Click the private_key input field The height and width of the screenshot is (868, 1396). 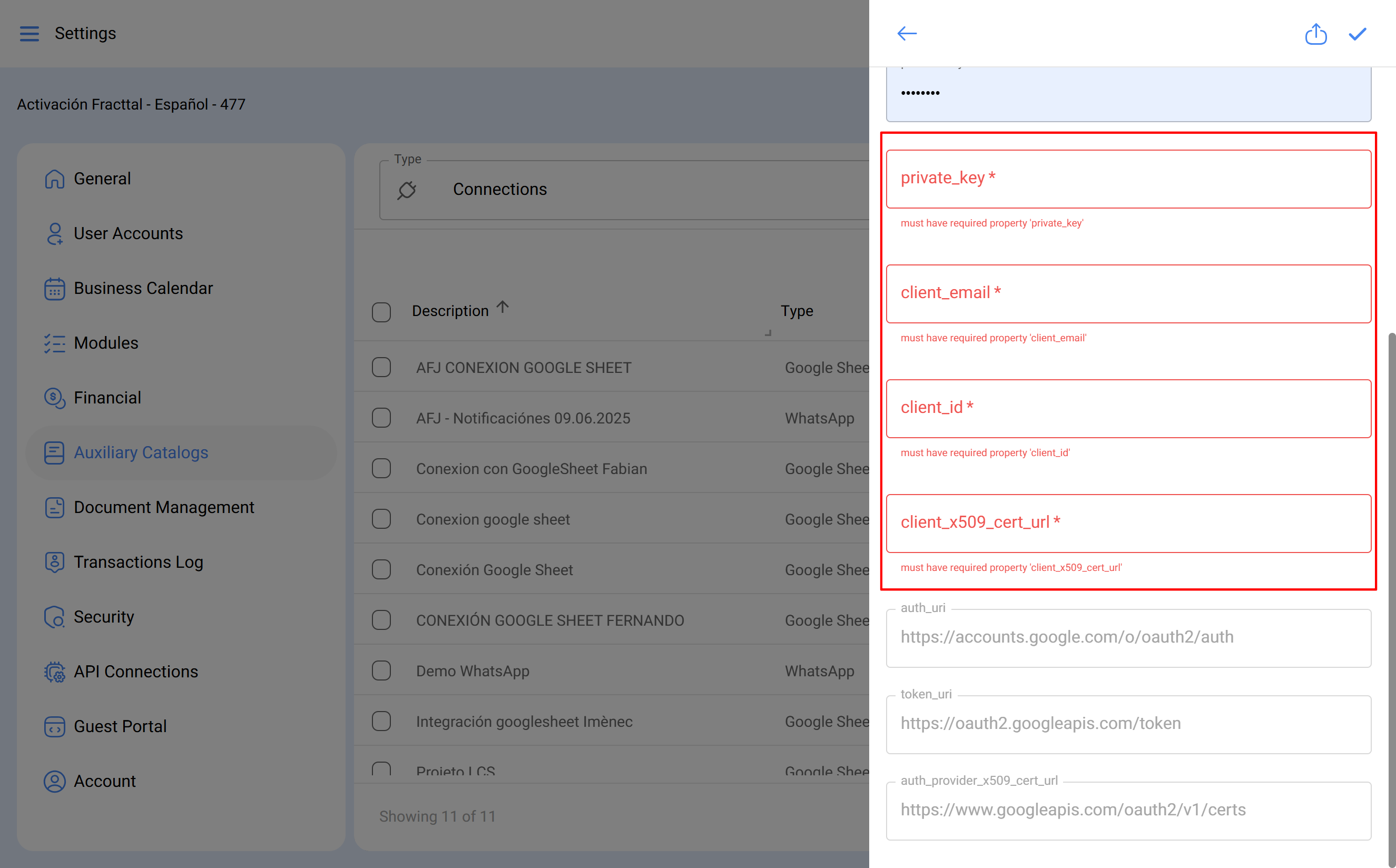[1128, 178]
